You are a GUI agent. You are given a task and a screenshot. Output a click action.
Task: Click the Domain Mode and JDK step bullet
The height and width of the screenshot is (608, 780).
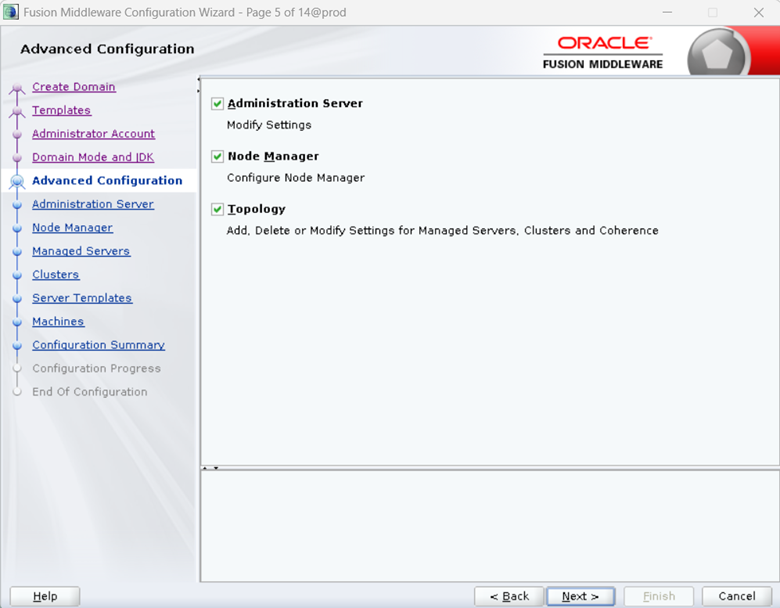point(17,158)
